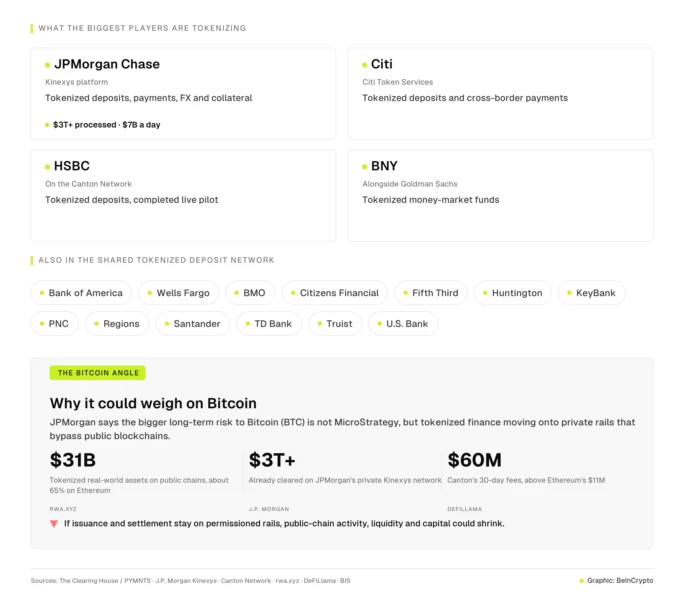
Task: Click 'Kinexys platform' subtitle
Action: click(77, 82)
